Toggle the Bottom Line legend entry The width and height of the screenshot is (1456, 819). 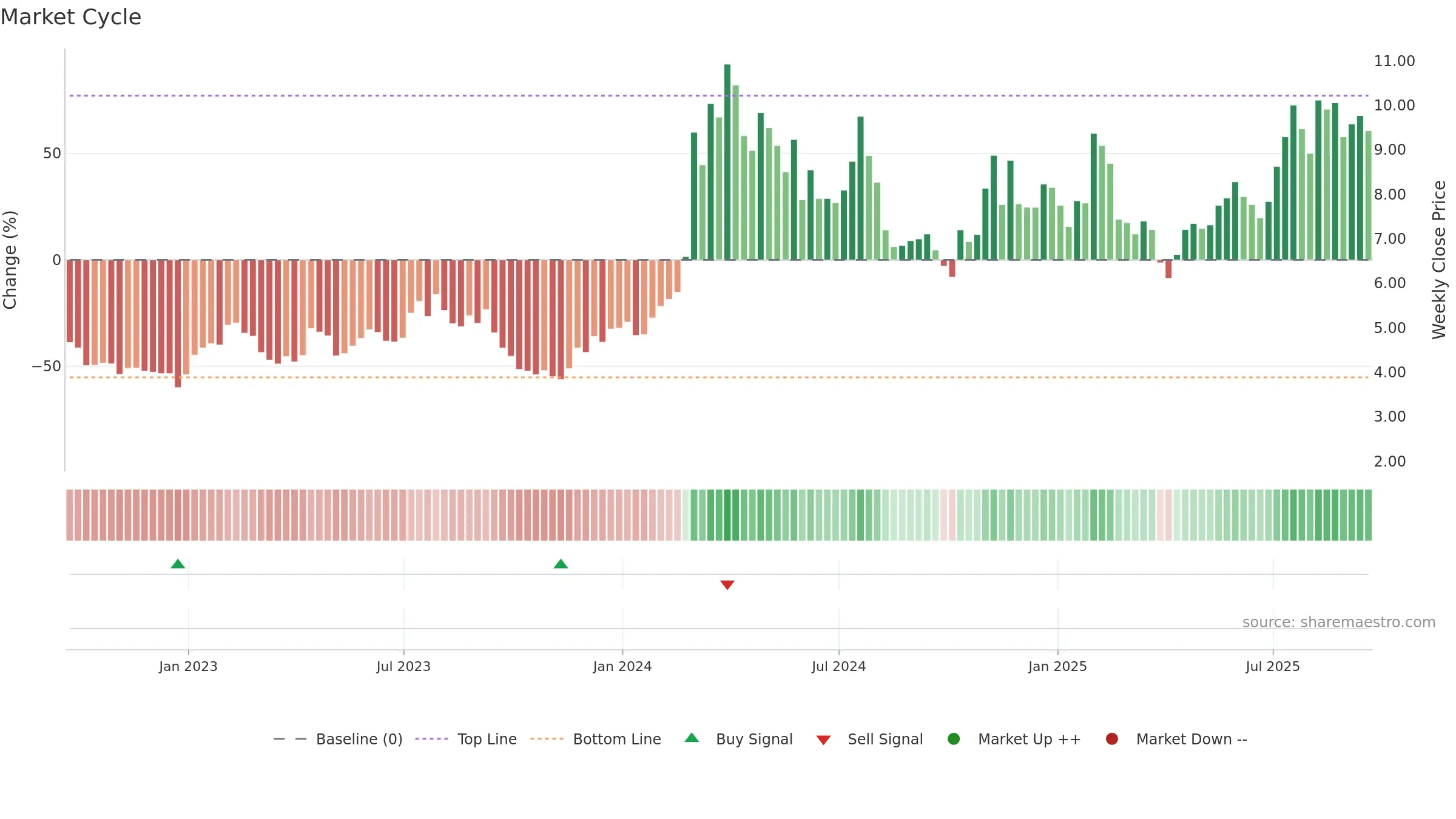click(595, 739)
